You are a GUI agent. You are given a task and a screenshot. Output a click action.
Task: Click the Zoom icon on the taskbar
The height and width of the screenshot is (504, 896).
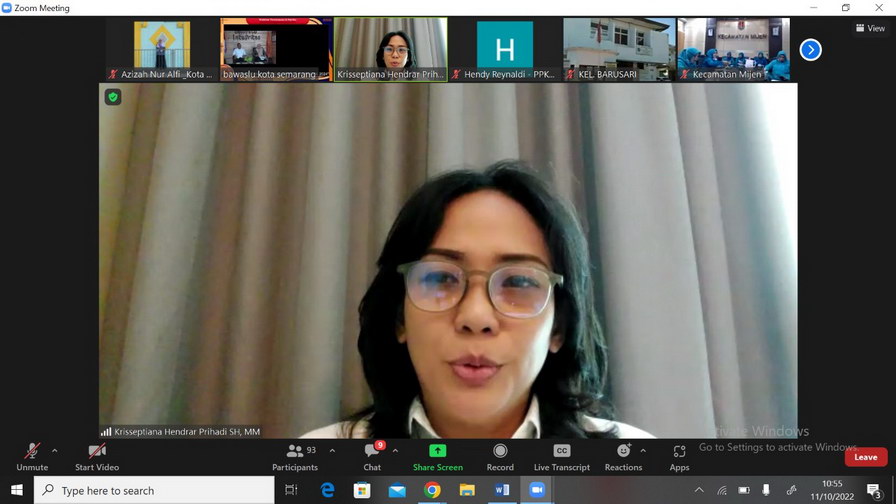coord(537,490)
